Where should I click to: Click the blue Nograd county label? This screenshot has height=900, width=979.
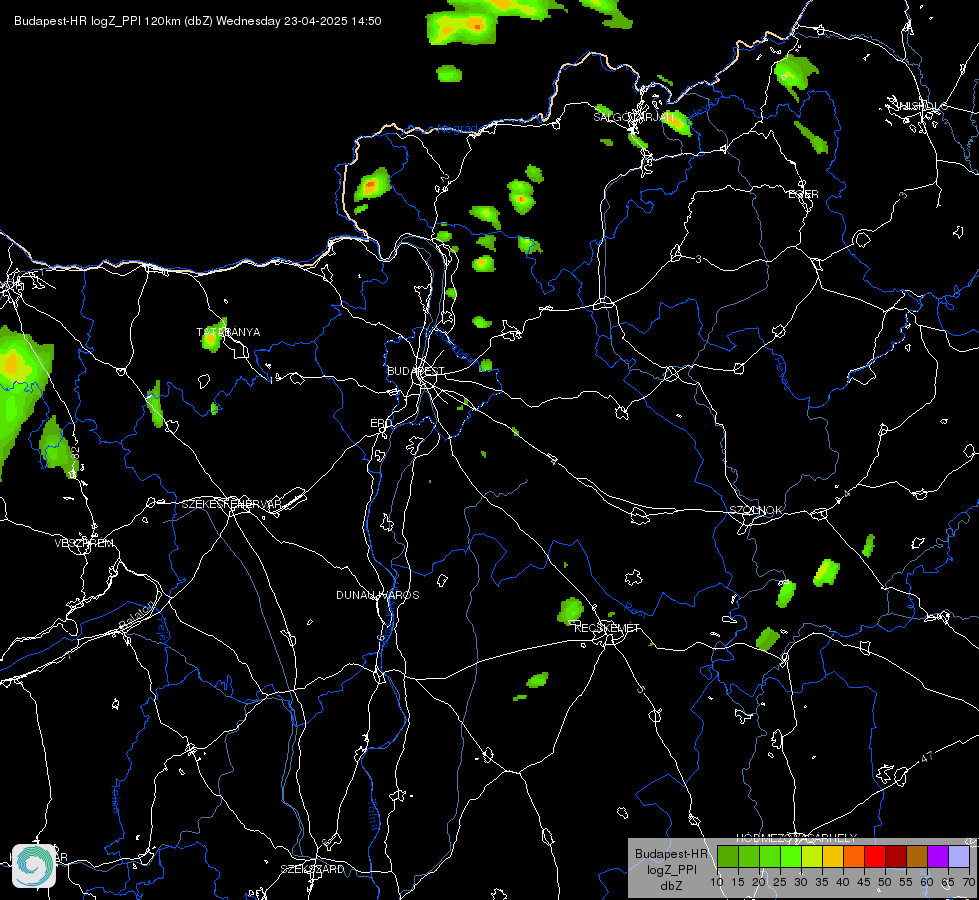[x=457, y=129]
